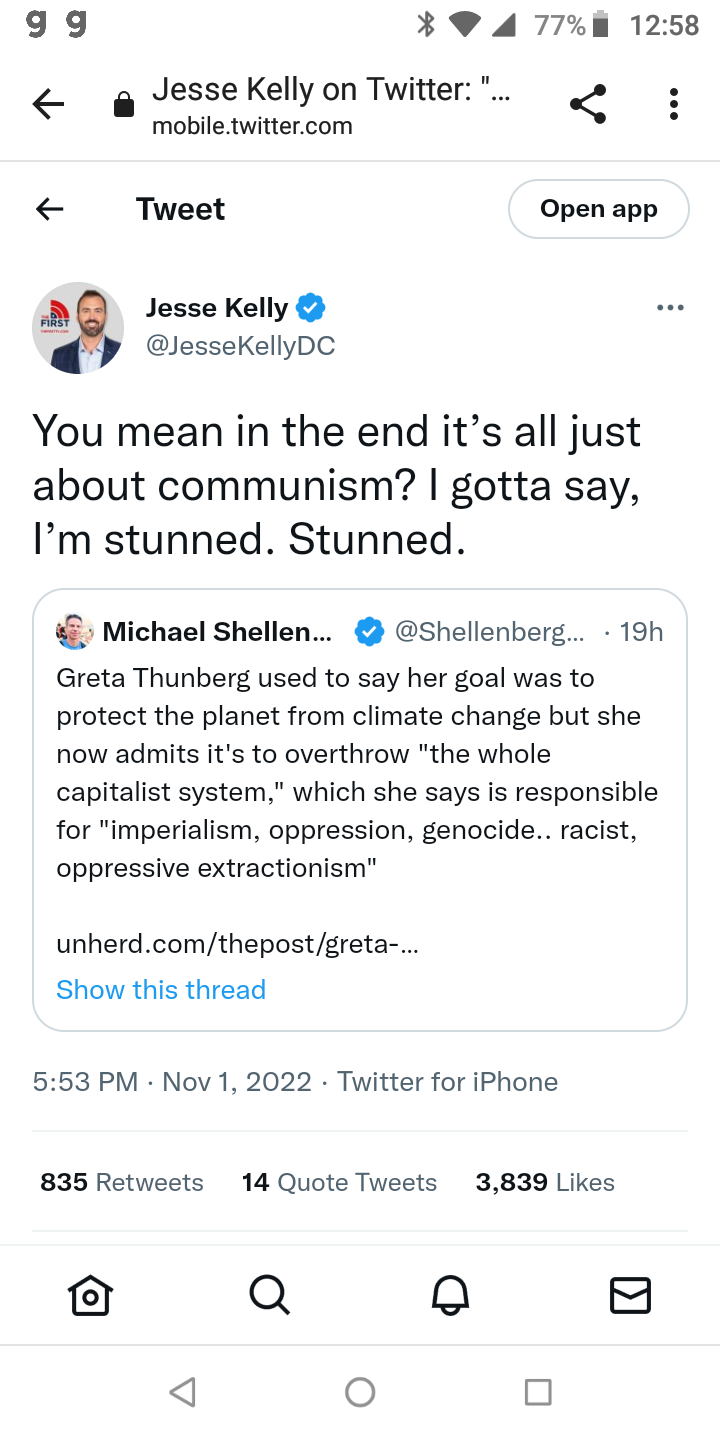Tap the @JesseKellyDC handle
This screenshot has width=720, height=1440.
(x=240, y=346)
